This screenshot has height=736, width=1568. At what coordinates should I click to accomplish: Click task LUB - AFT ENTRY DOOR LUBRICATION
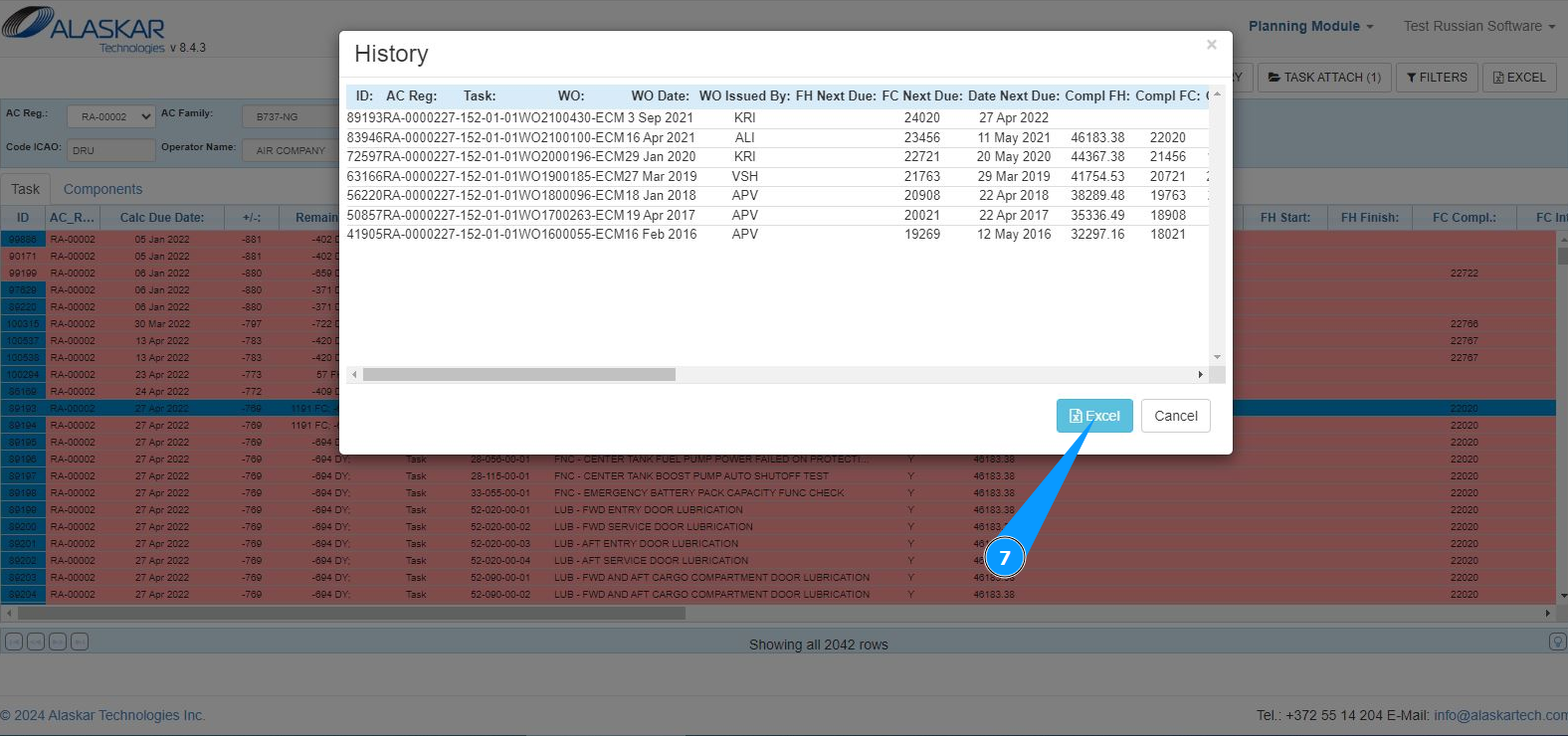tap(646, 543)
